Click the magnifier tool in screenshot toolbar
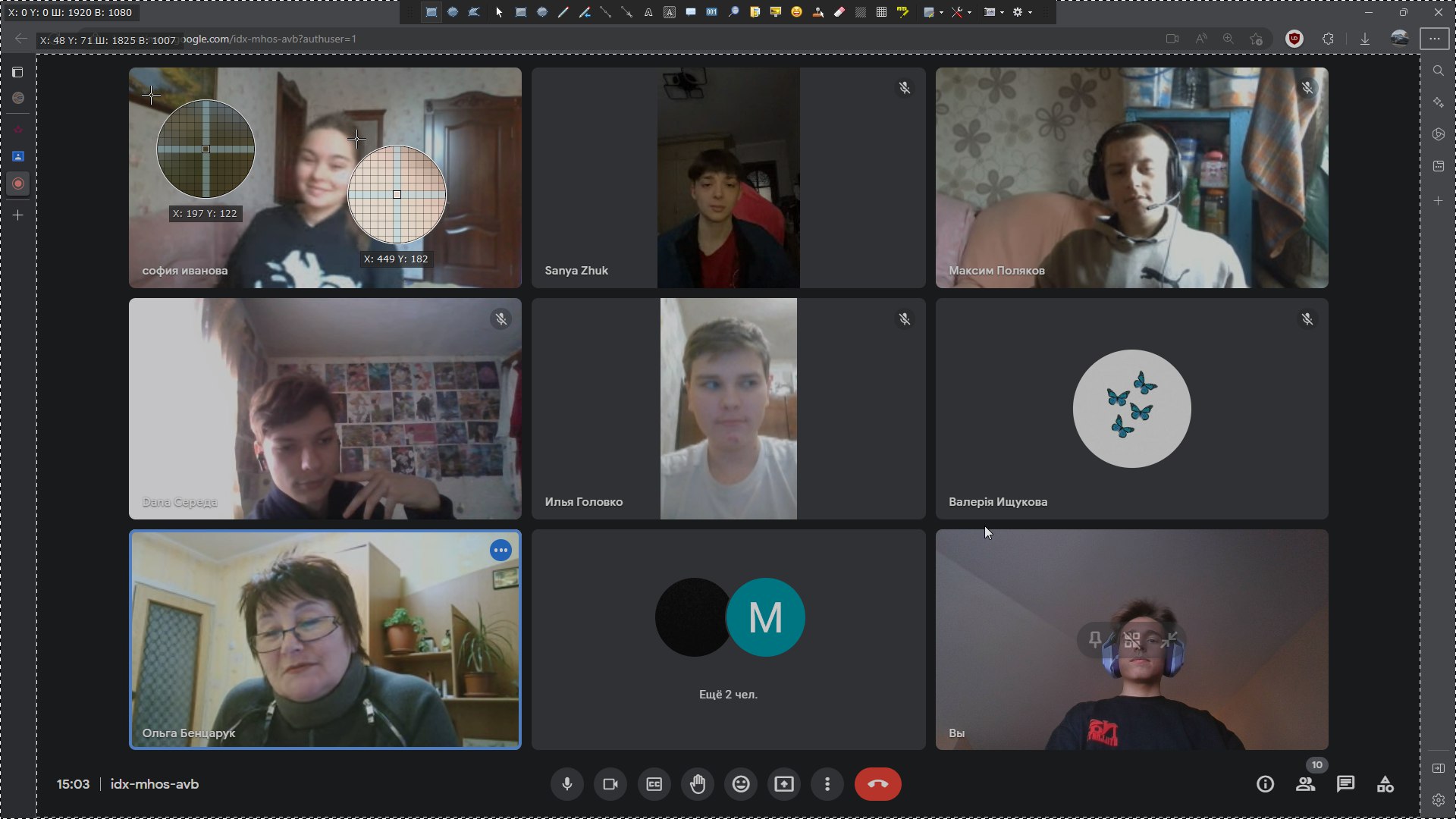1456x819 pixels. pyautogui.click(x=733, y=12)
